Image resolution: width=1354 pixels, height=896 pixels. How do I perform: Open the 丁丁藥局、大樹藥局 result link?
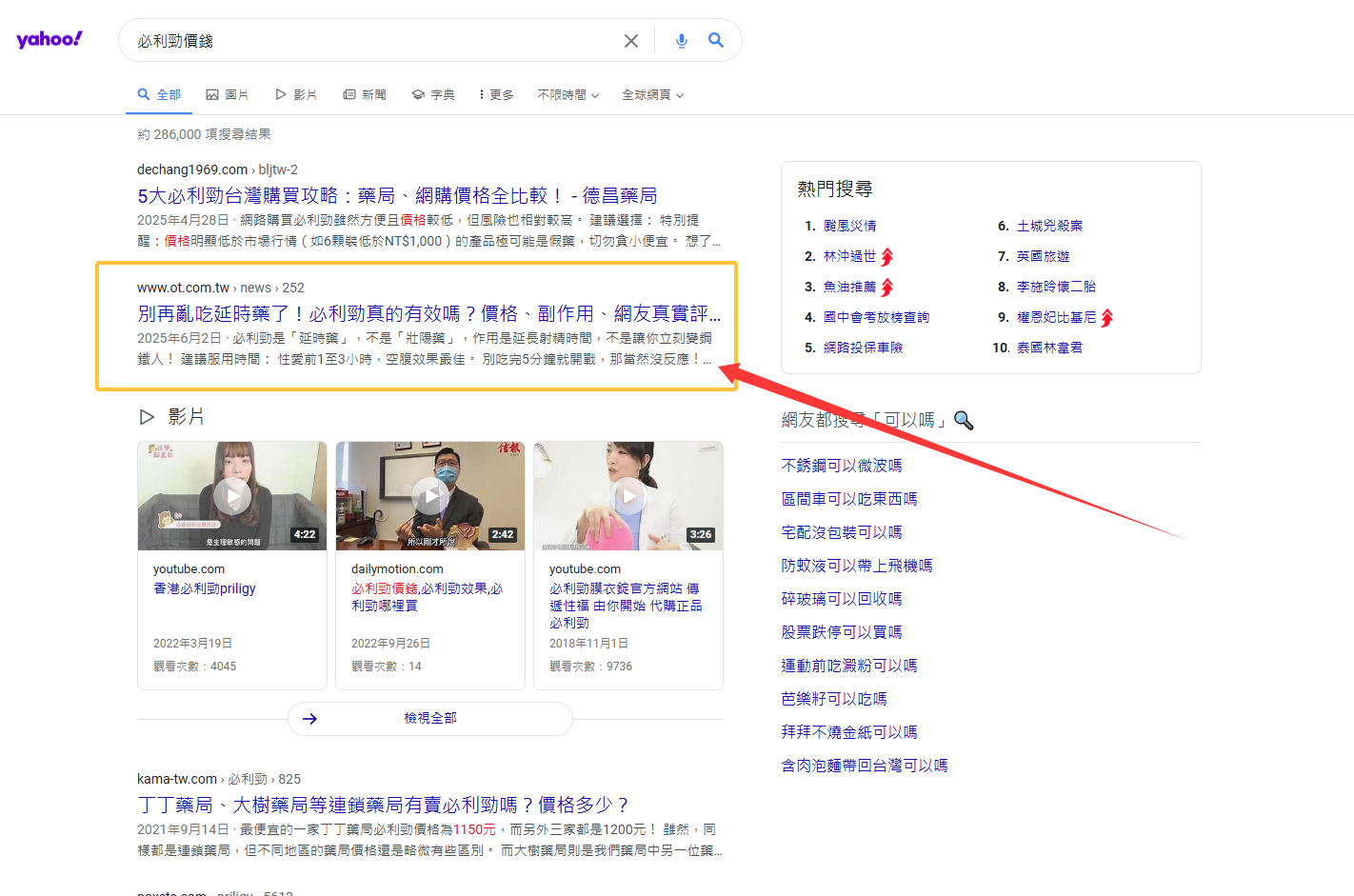pyautogui.click(x=383, y=805)
